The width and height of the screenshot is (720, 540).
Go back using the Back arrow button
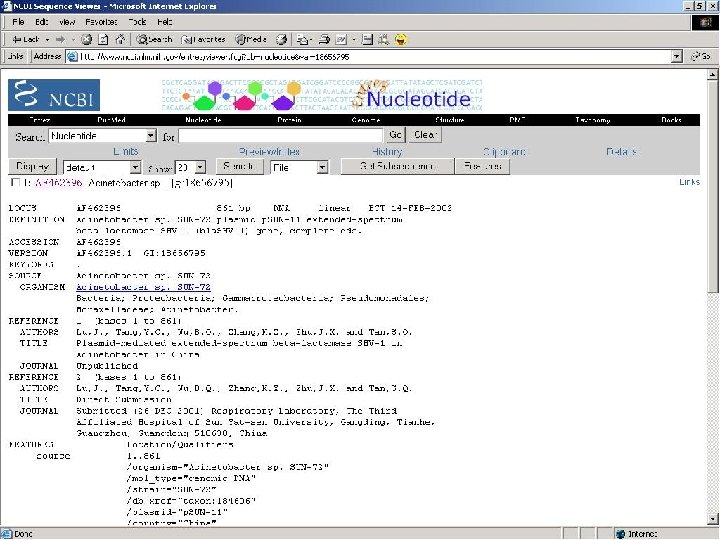[x=25, y=39]
